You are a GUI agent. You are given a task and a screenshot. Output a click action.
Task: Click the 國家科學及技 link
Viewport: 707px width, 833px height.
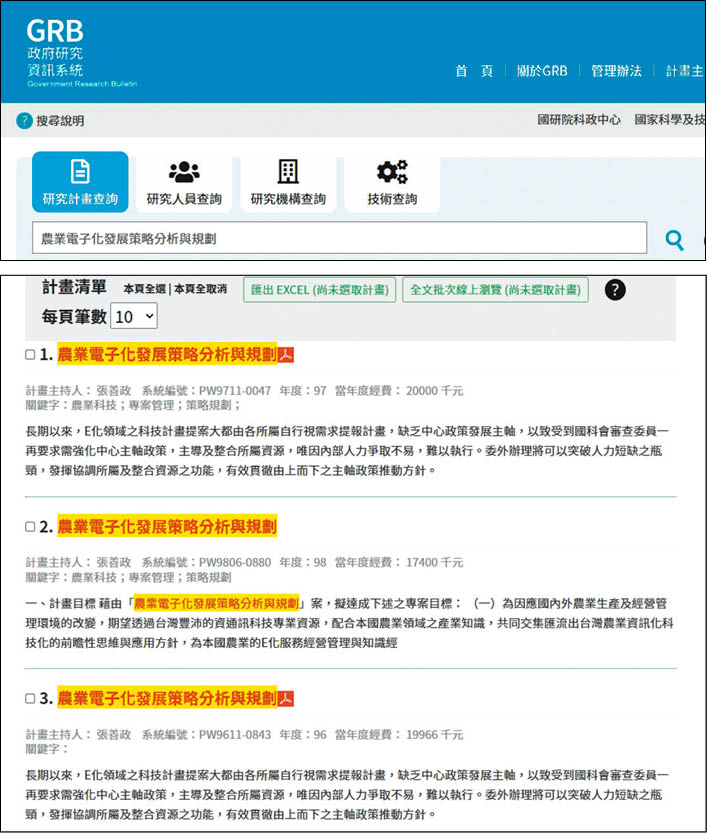[x=670, y=120]
